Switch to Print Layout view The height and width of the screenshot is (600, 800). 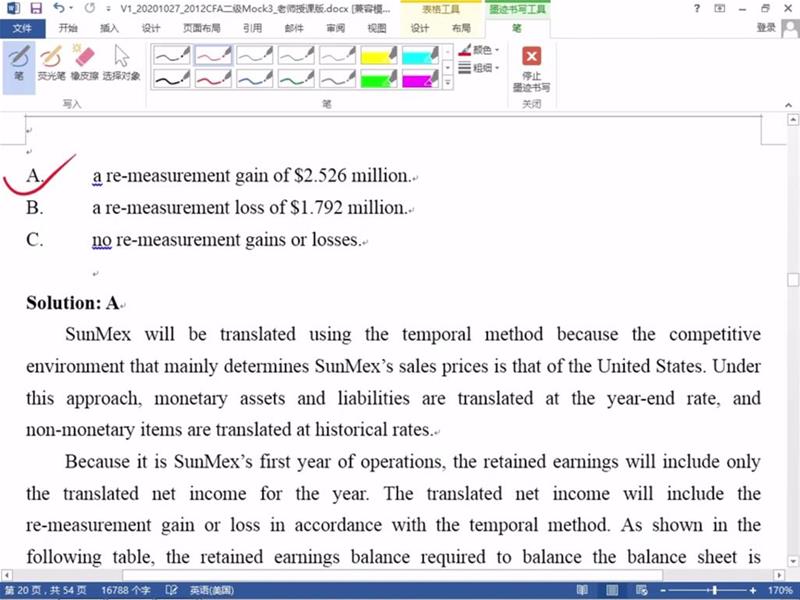(612, 590)
